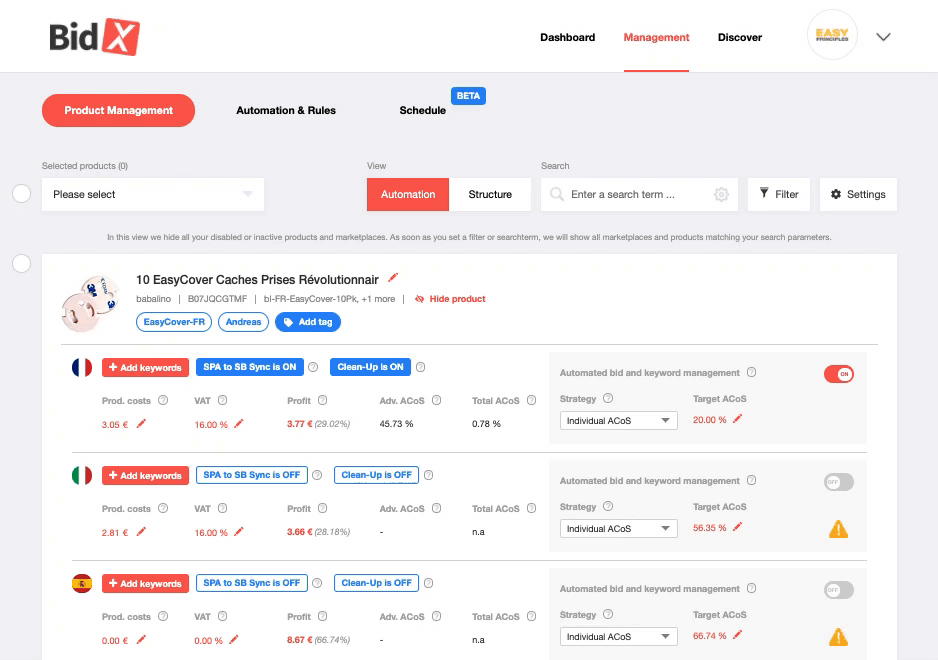Toggle France SPA to SB Sync is ON

coord(249,367)
